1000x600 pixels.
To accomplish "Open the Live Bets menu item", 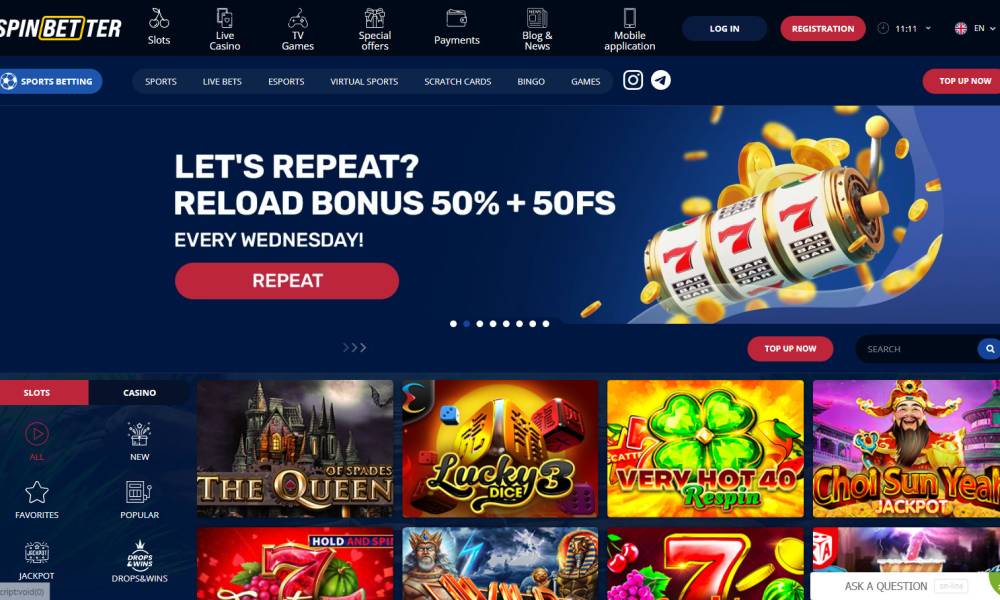I will 222,82.
